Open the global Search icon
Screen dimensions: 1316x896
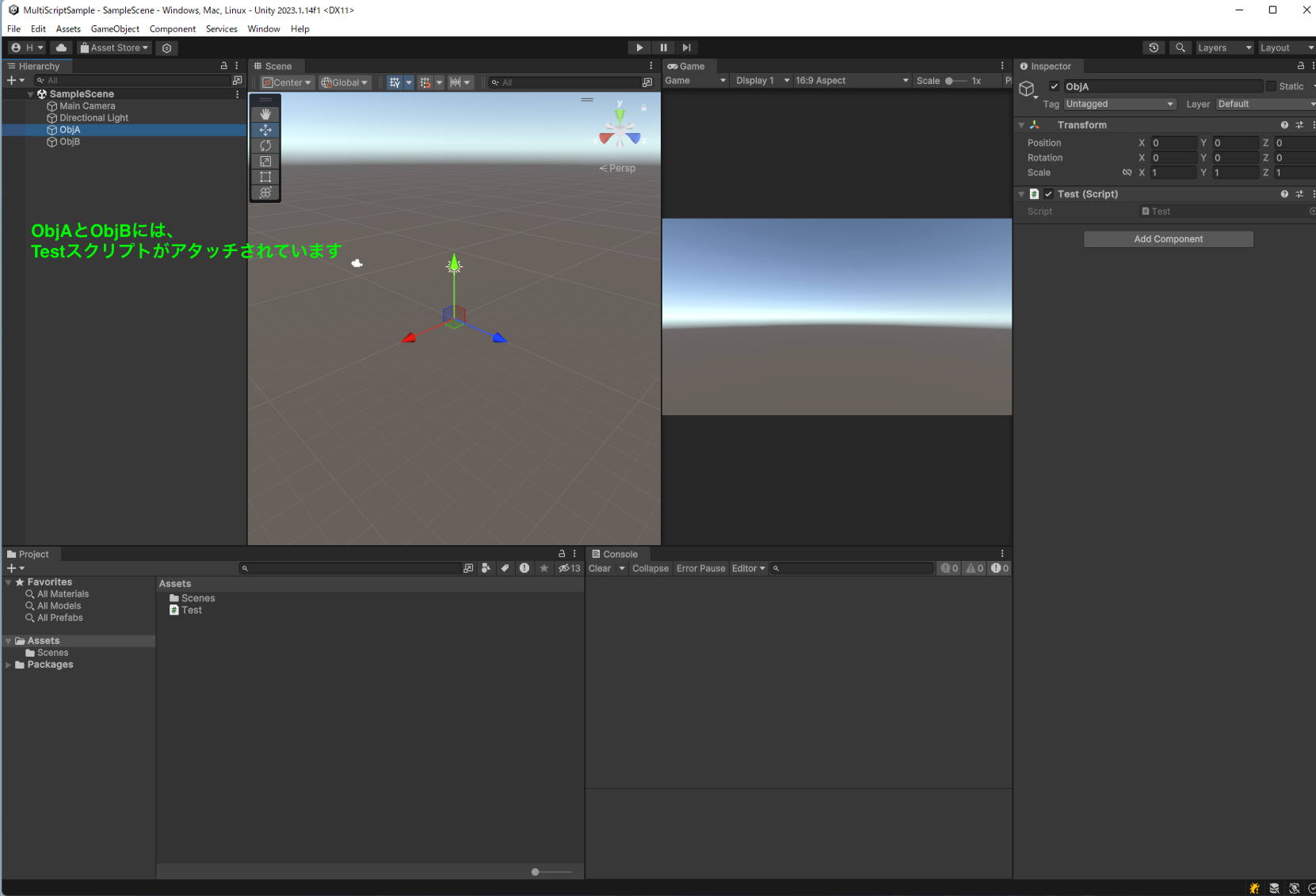[1180, 48]
